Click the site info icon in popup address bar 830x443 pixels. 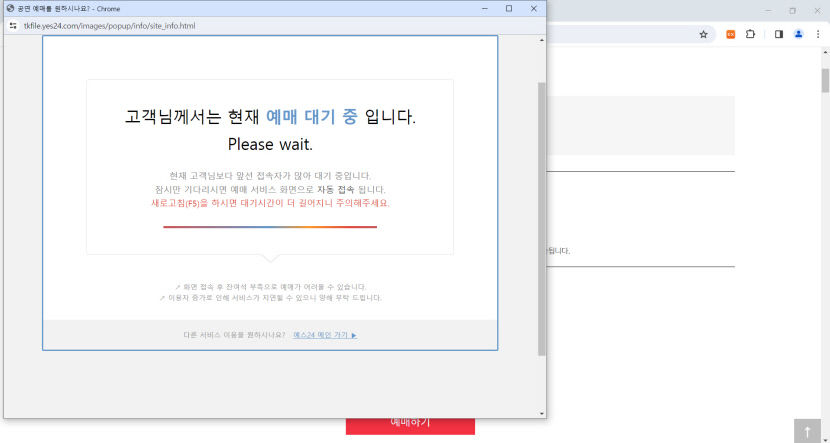click(x=13, y=24)
